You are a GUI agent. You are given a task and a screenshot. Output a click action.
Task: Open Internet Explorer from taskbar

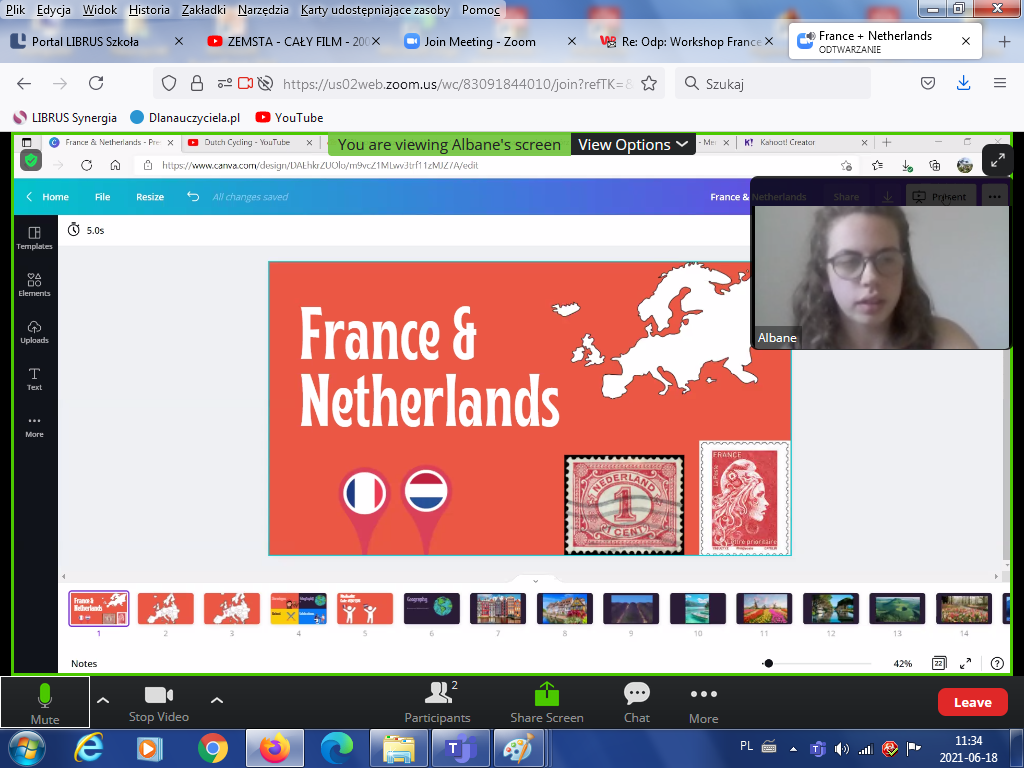pos(89,748)
